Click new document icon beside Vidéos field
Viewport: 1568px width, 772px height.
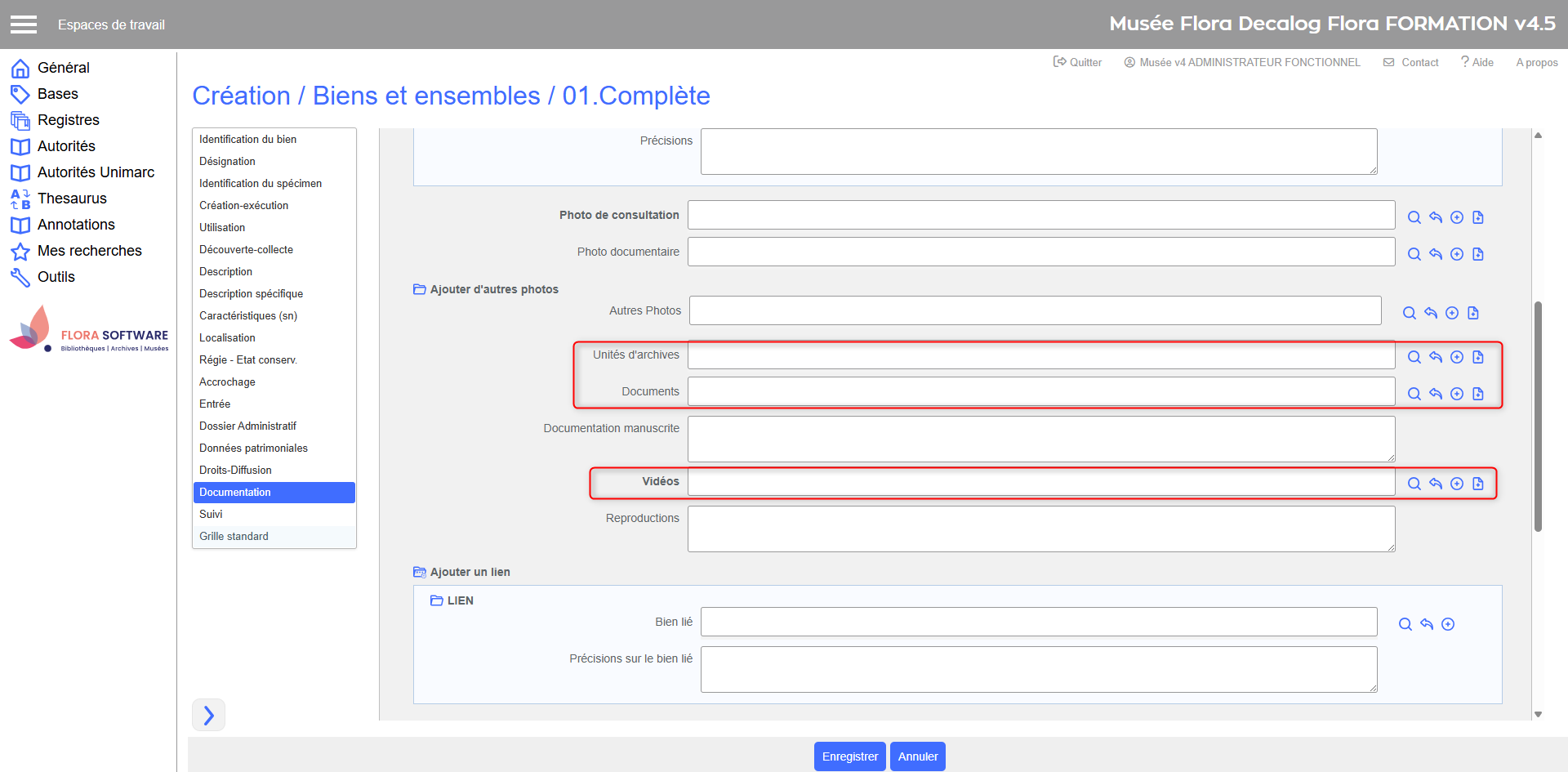(1477, 484)
